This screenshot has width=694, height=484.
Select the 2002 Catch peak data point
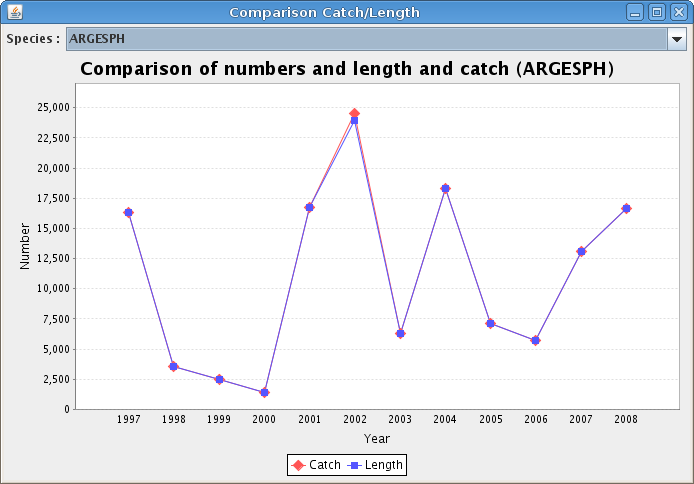354,113
